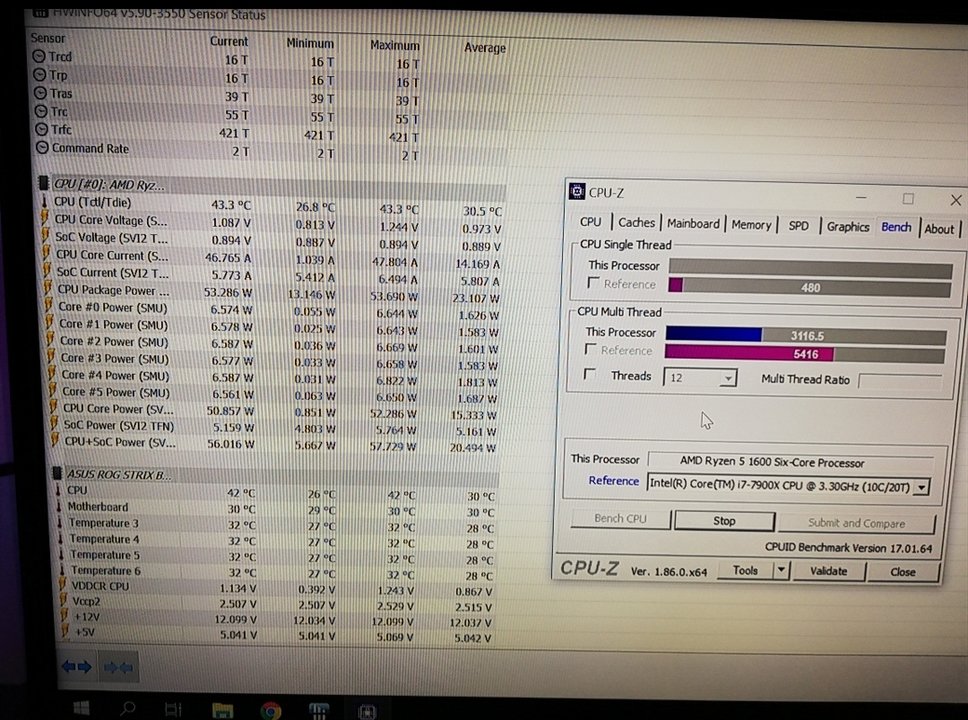
Task: Click the Current column header in HWiNFO
Action: click(x=228, y=41)
